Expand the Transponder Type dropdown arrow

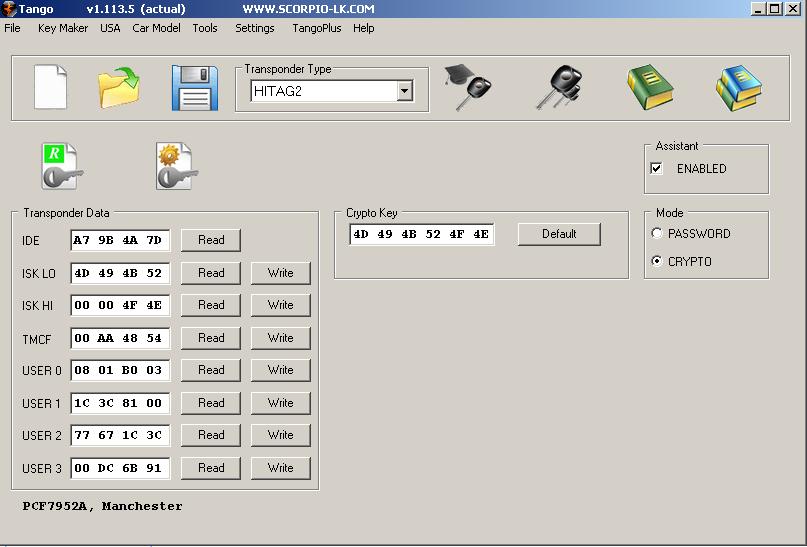coord(405,91)
